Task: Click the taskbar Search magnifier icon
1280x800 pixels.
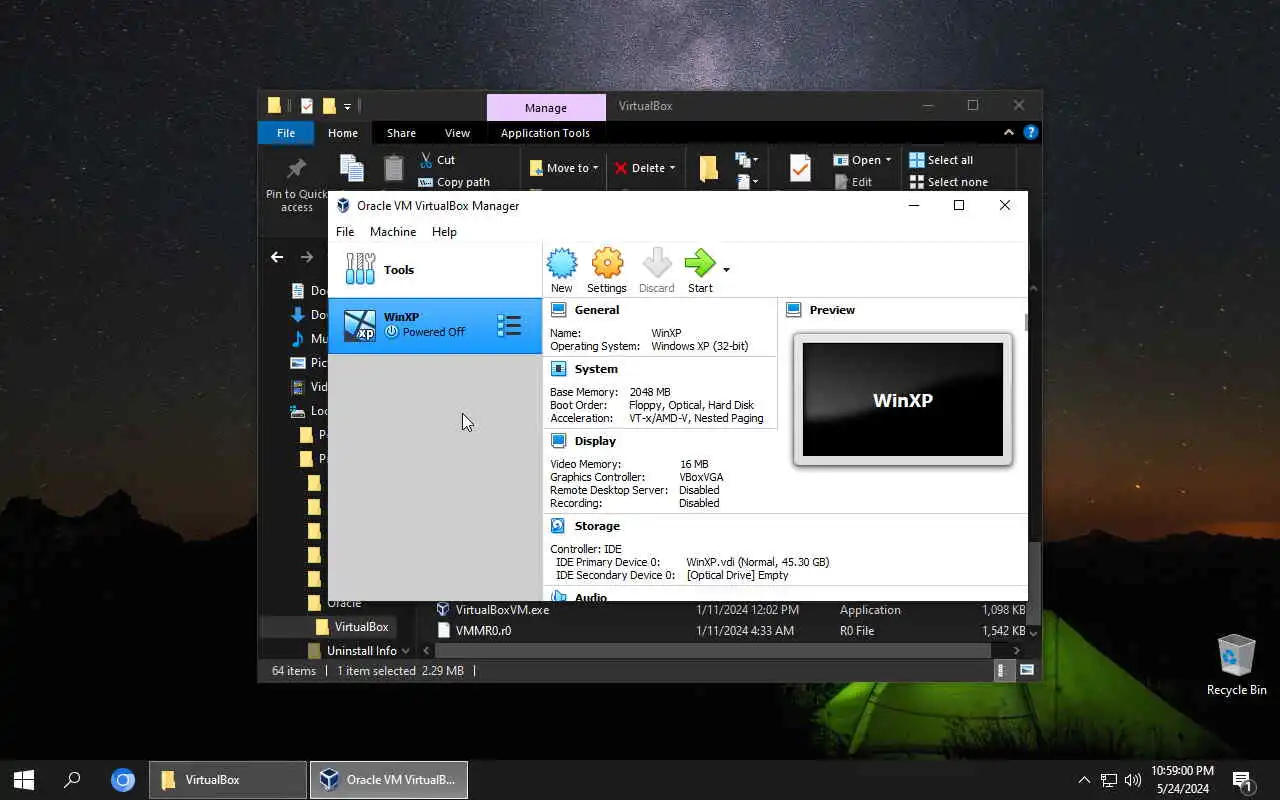Action: pos(72,780)
